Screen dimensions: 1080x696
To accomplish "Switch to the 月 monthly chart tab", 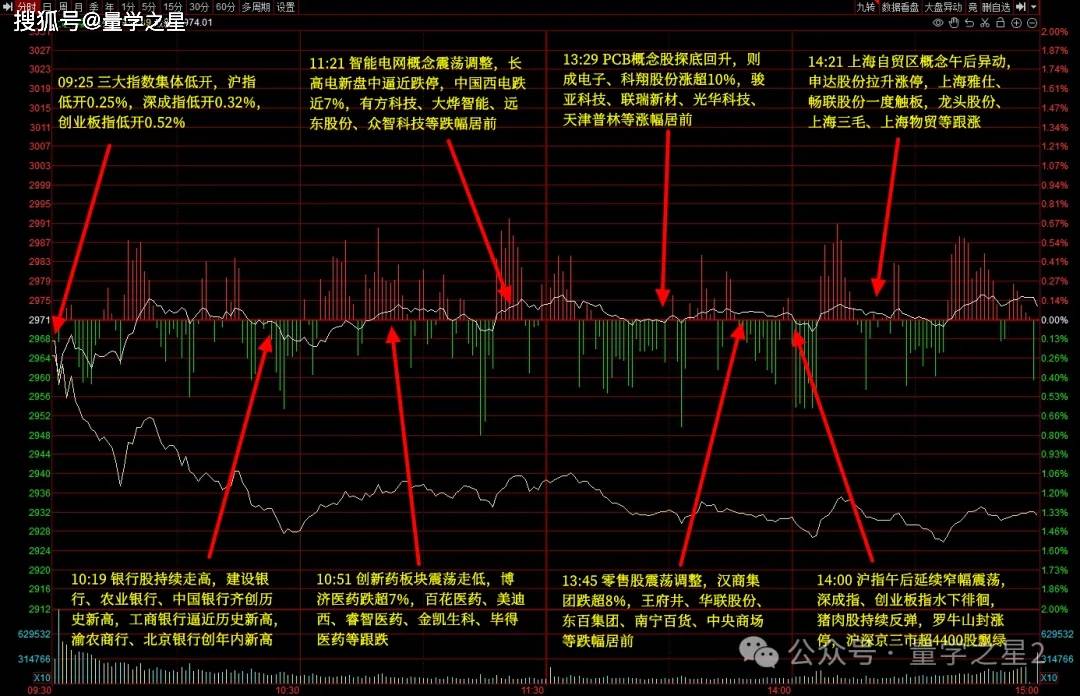I will tap(79, 7).
